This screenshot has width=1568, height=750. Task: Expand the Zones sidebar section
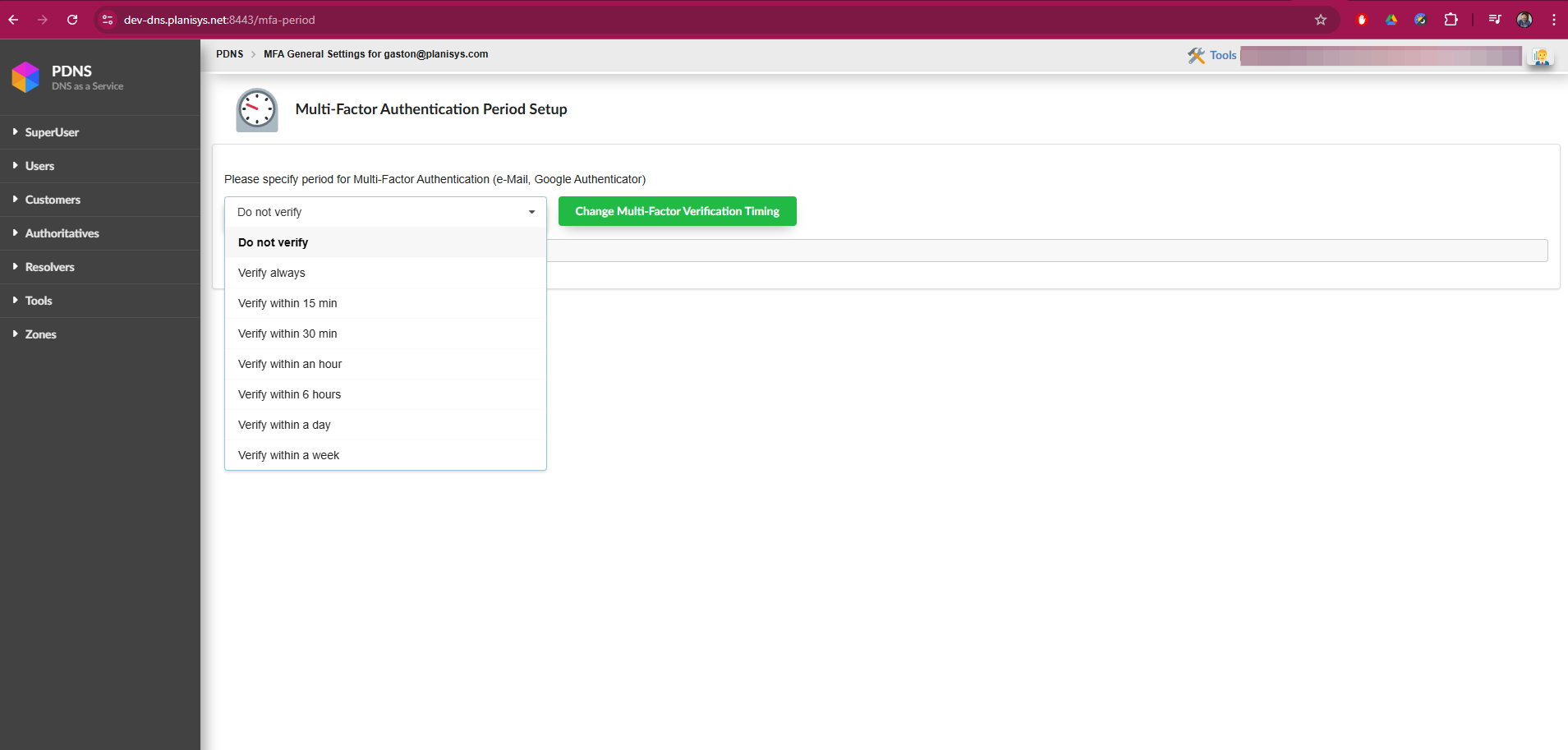tap(40, 334)
